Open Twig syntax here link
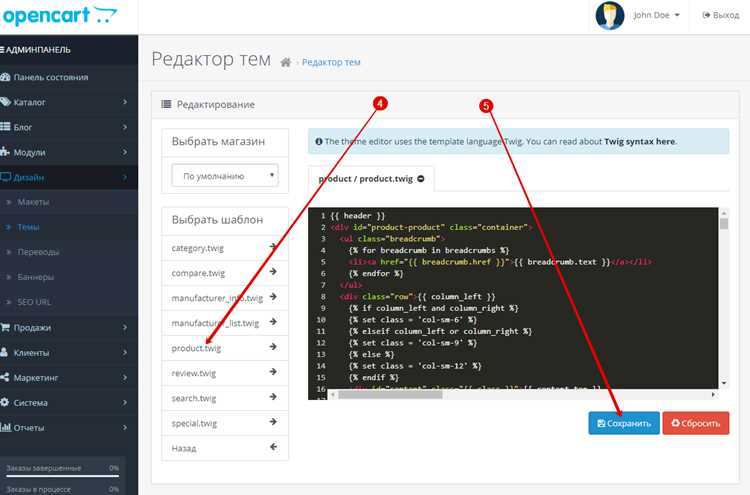Image resolution: width=750 pixels, height=495 pixels. coord(640,142)
